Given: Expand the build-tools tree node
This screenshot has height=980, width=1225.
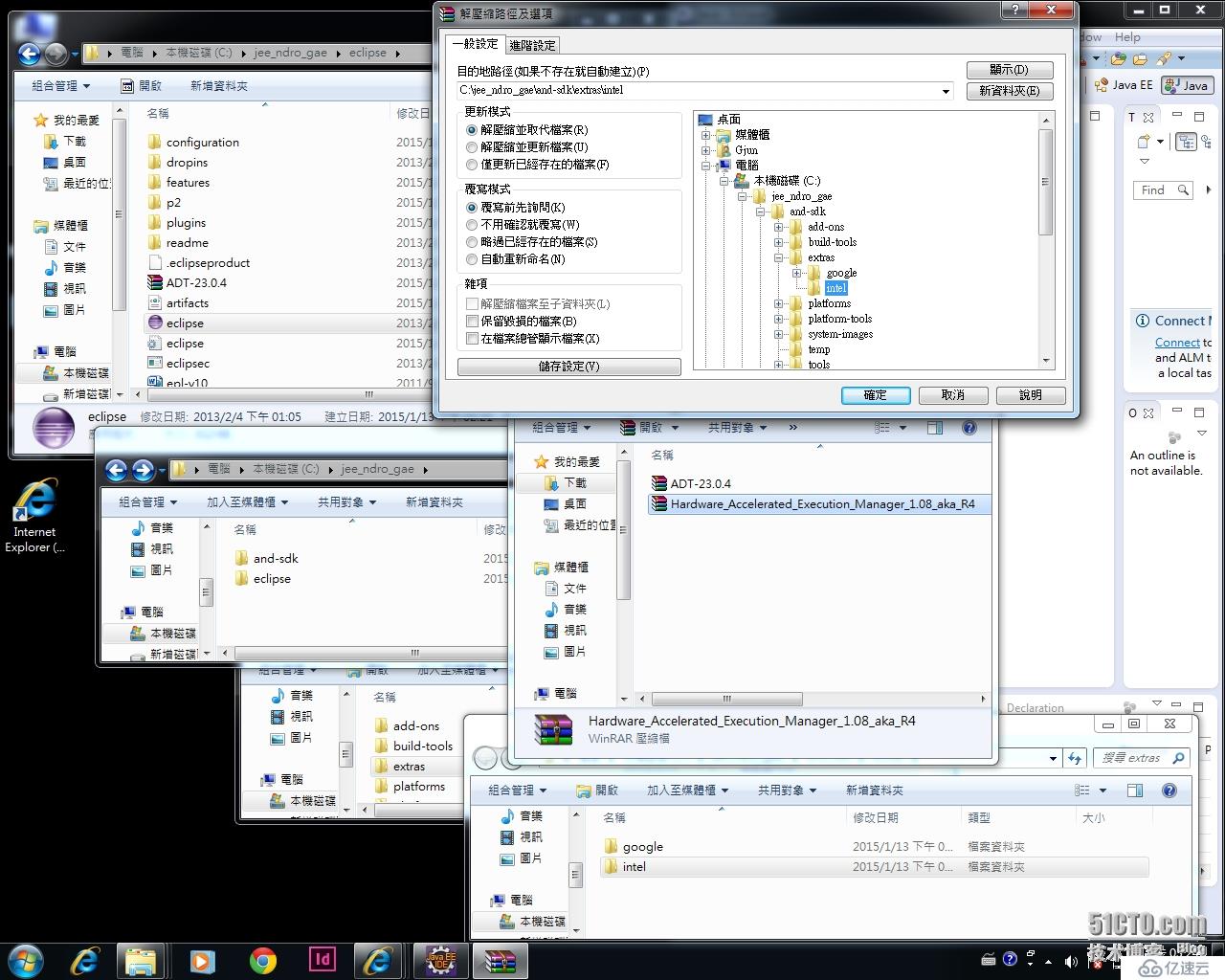Looking at the screenshot, I should 779,242.
